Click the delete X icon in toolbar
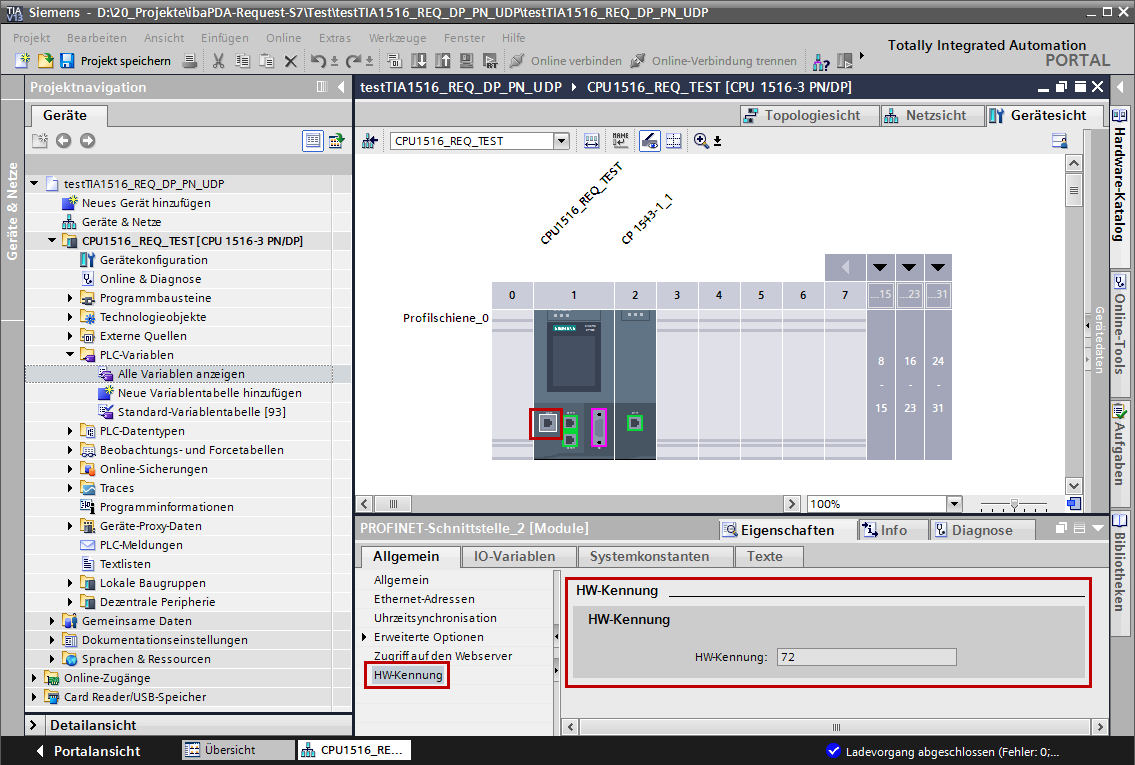 (x=291, y=61)
